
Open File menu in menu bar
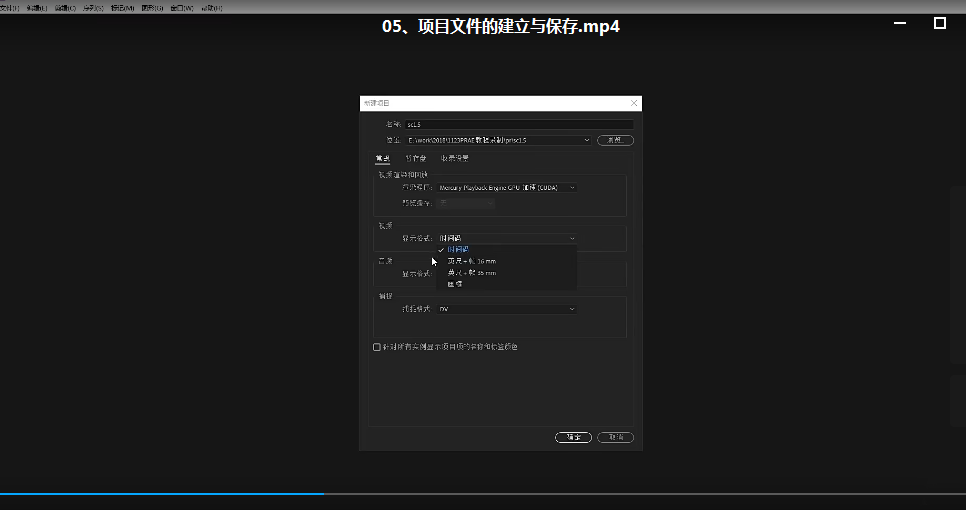pyautogui.click(x=9, y=8)
